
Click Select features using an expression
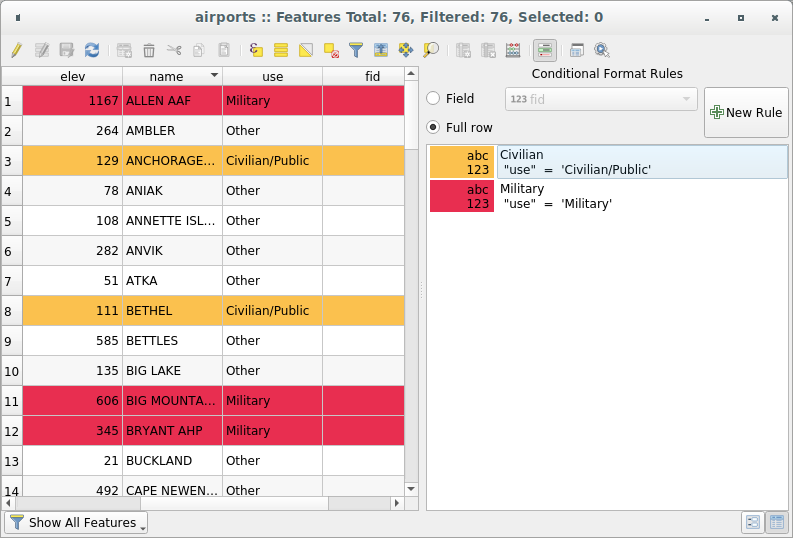tap(256, 49)
